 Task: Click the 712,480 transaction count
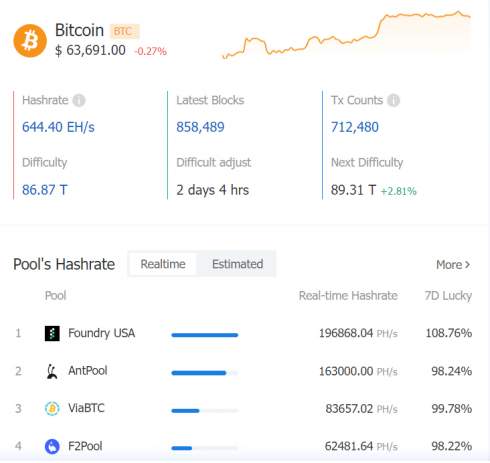point(355,127)
